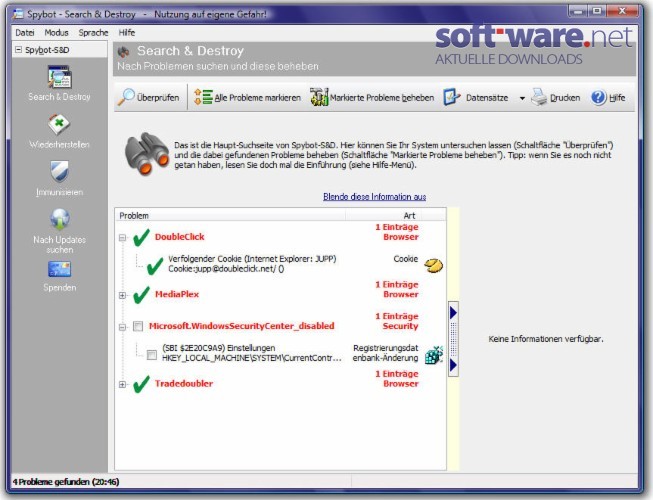Image resolution: width=653 pixels, height=500 pixels.
Task: Uncheck the DoubleClick problem checkmark
Action: tap(141, 237)
